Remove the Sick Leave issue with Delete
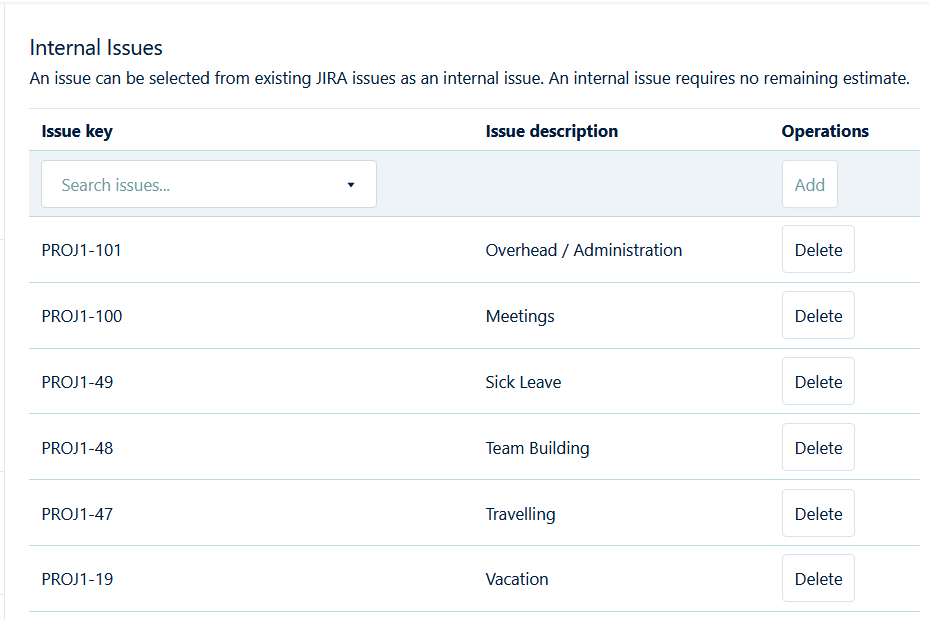Viewport: 930px width, 620px height. point(818,382)
